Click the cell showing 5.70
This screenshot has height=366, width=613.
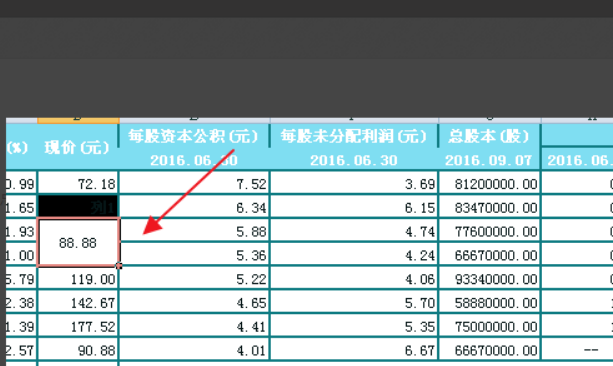click(354, 302)
